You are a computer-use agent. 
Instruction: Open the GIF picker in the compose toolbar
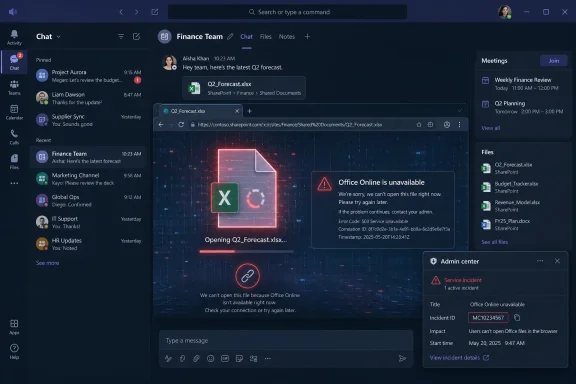225,358
